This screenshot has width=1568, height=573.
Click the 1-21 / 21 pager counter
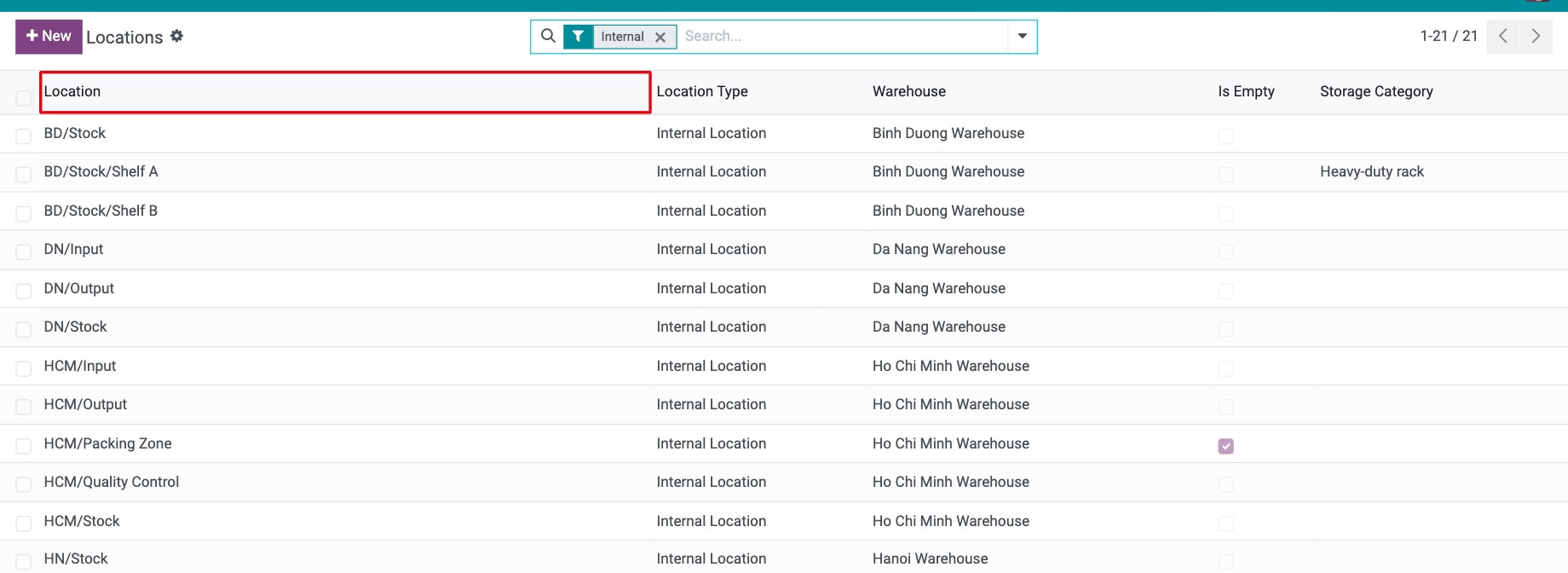click(1449, 36)
